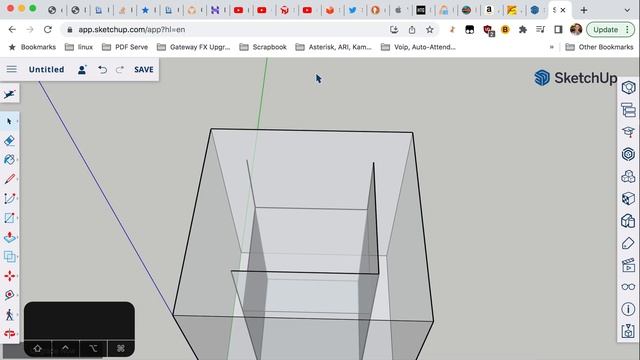Open the Bookmarks folder in bar

(32, 47)
